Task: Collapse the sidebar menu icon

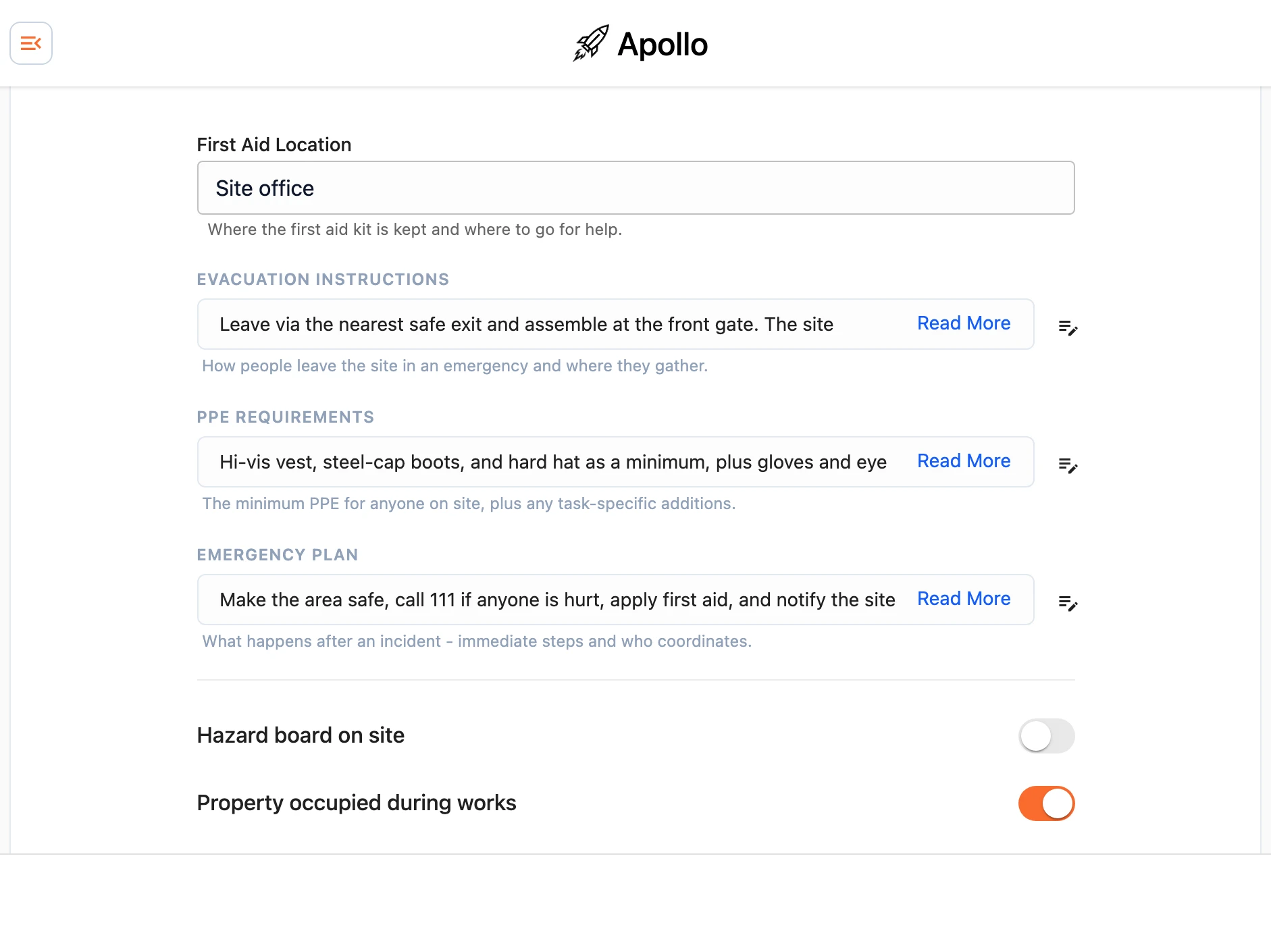Action: pos(31,43)
